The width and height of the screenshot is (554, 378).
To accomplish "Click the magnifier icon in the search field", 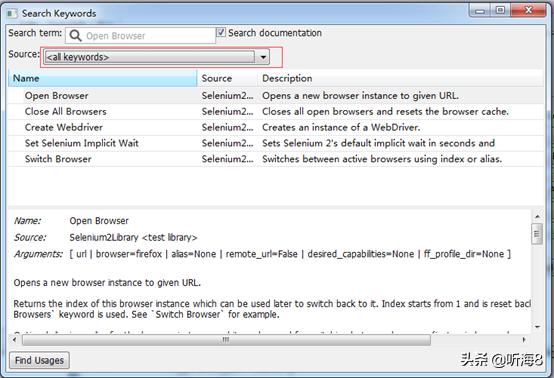I will (x=75, y=36).
